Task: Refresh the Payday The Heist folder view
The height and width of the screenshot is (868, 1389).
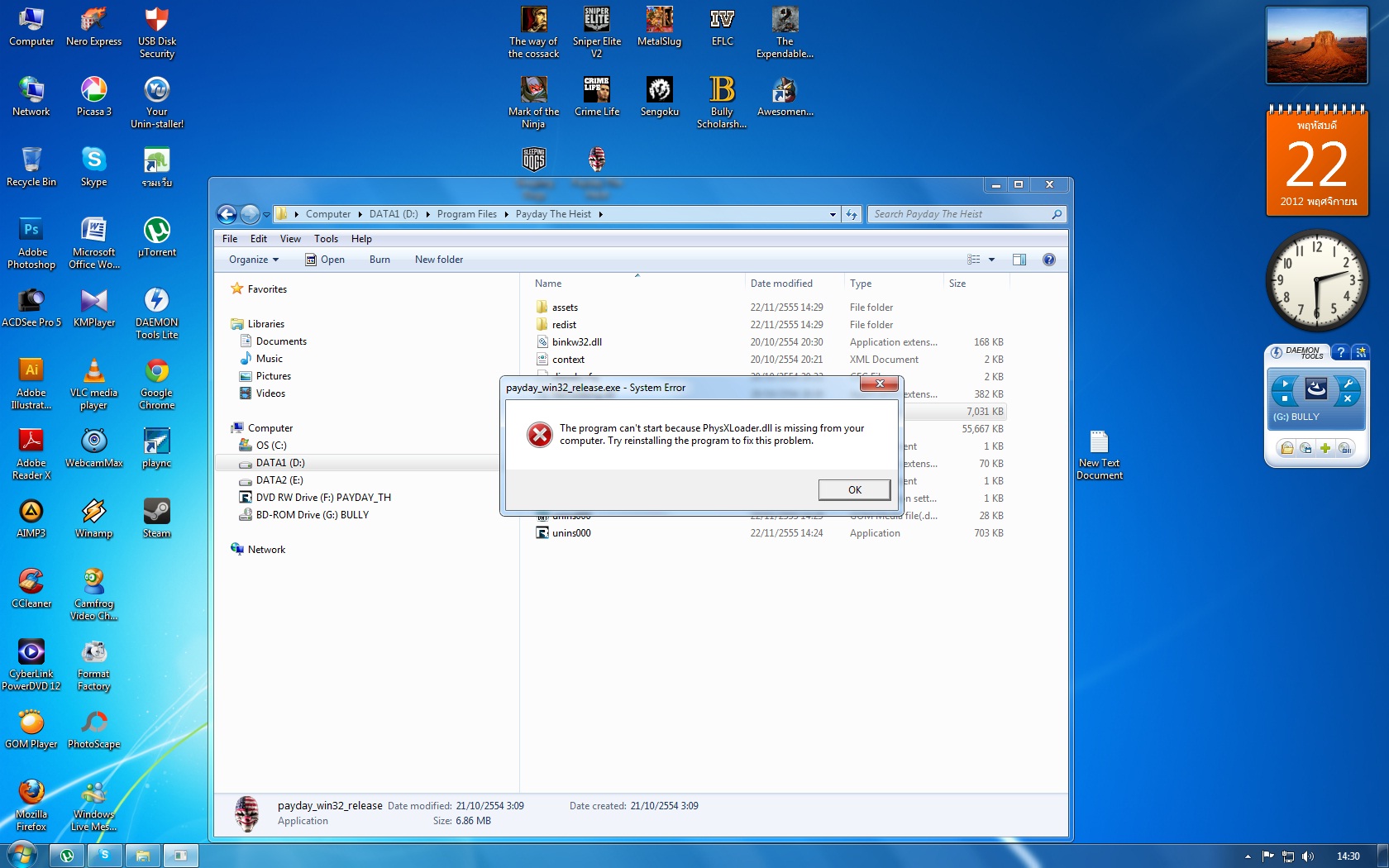Action: pos(852,214)
